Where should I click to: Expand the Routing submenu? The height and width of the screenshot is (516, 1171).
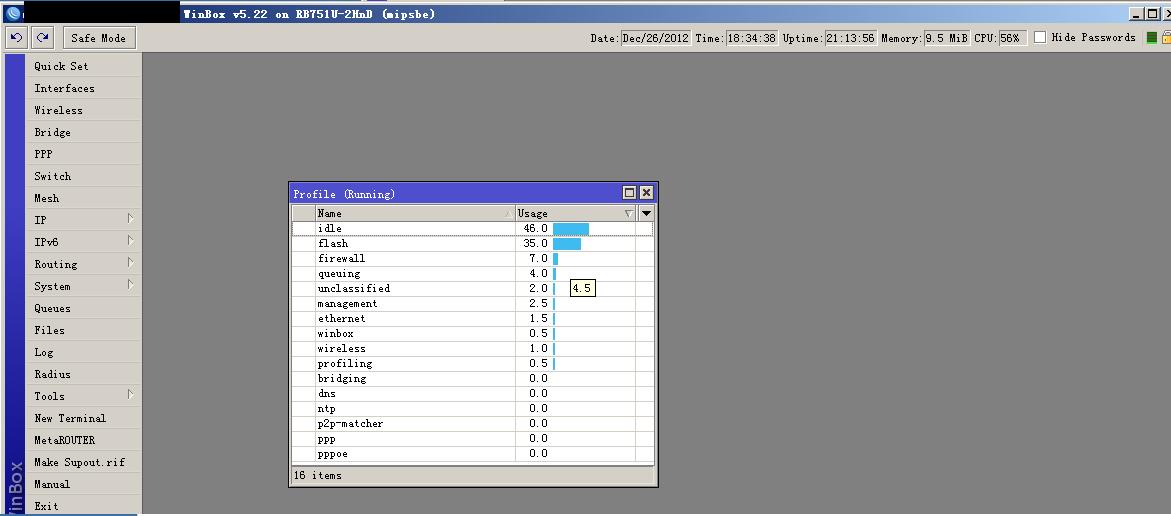83,264
